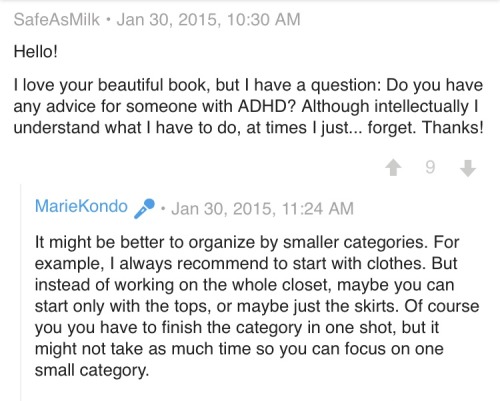The image size is (500, 401).
Task: Click the vote count number 9
Action: [430, 167]
